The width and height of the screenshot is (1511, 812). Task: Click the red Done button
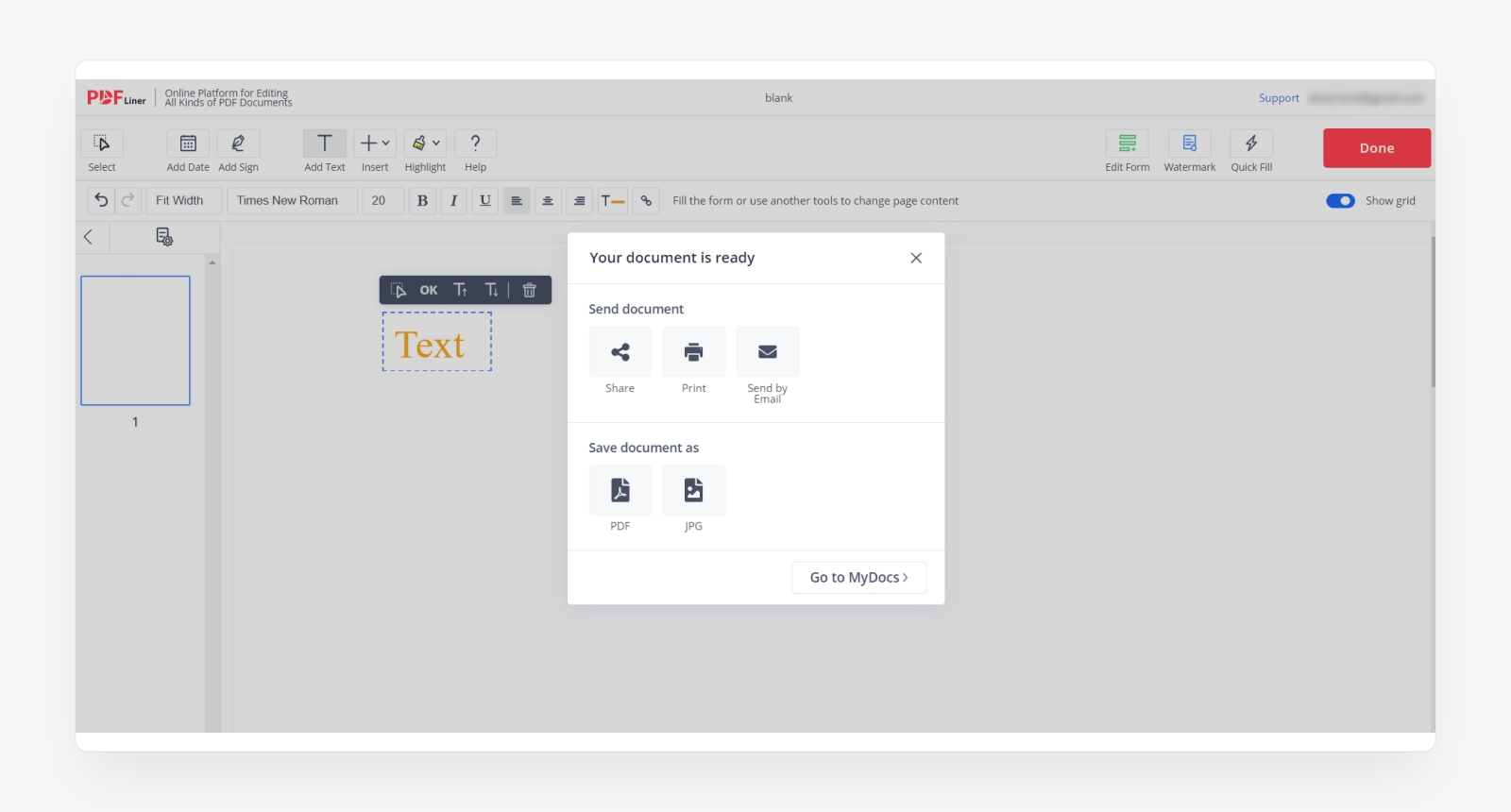1377,148
